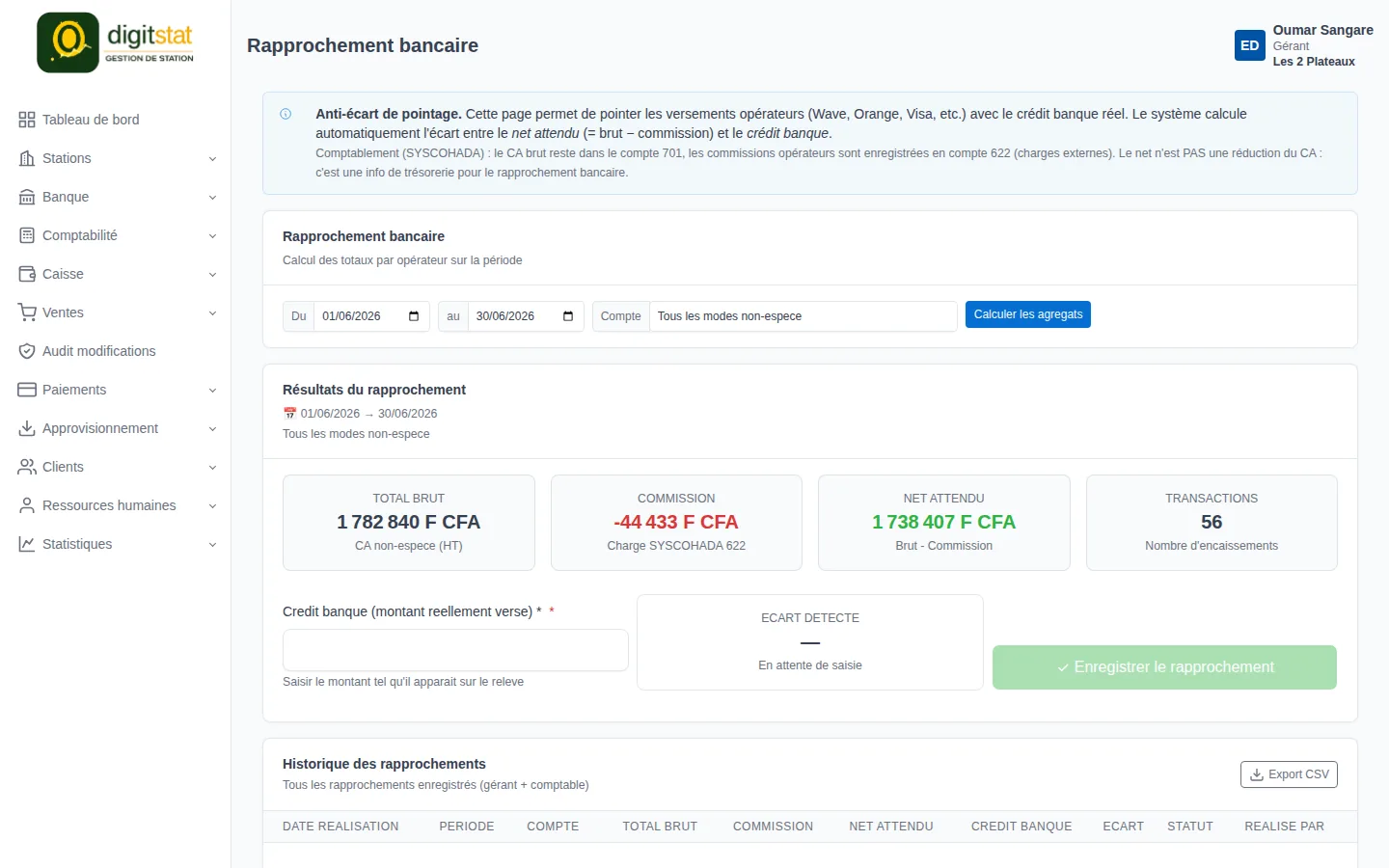1389x868 pixels.
Task: Click the Statistiques chart icon
Action: 27,544
